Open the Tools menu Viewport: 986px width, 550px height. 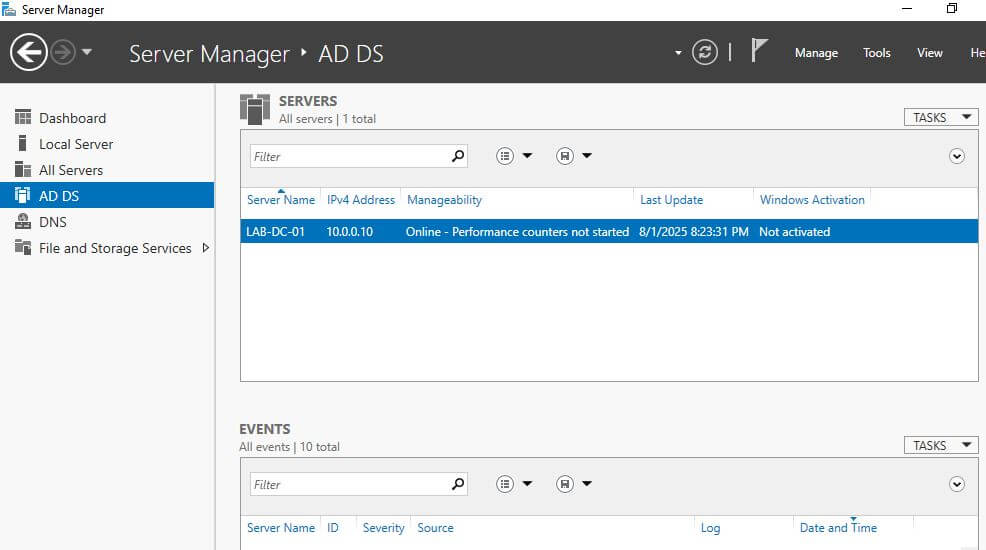877,53
